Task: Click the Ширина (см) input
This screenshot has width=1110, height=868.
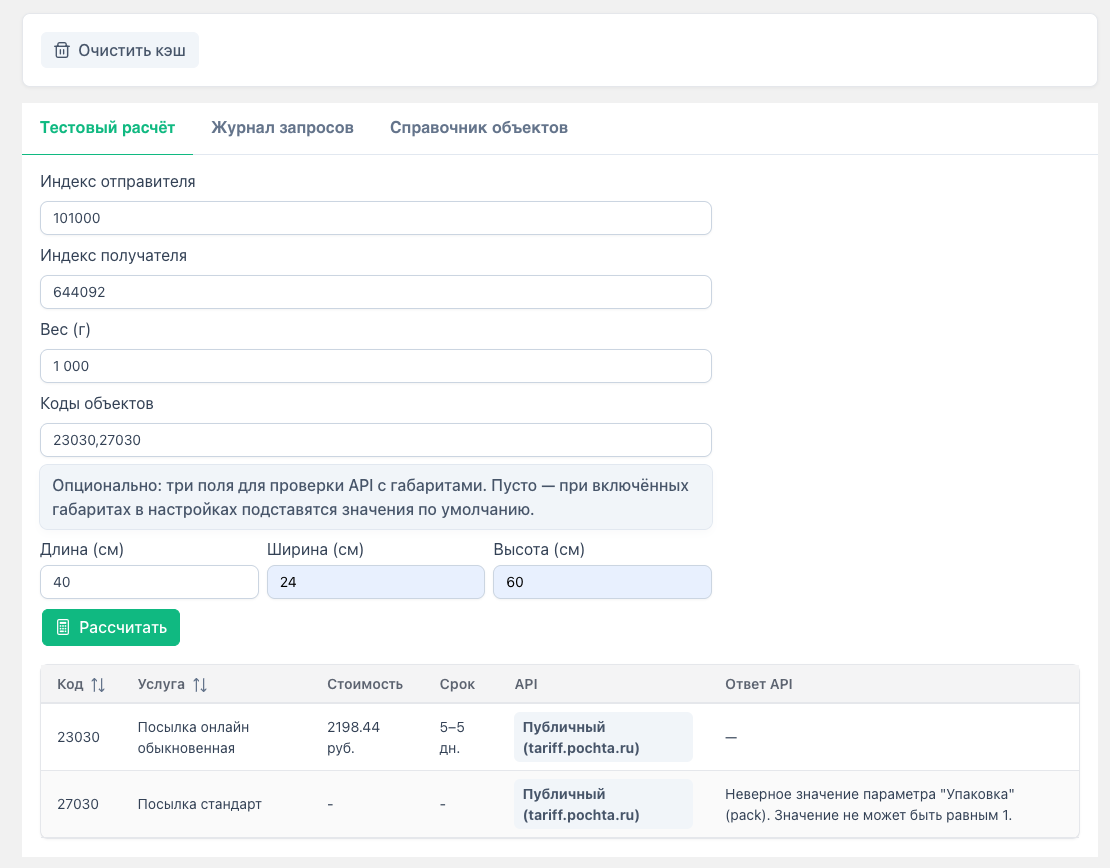Action: point(375,582)
